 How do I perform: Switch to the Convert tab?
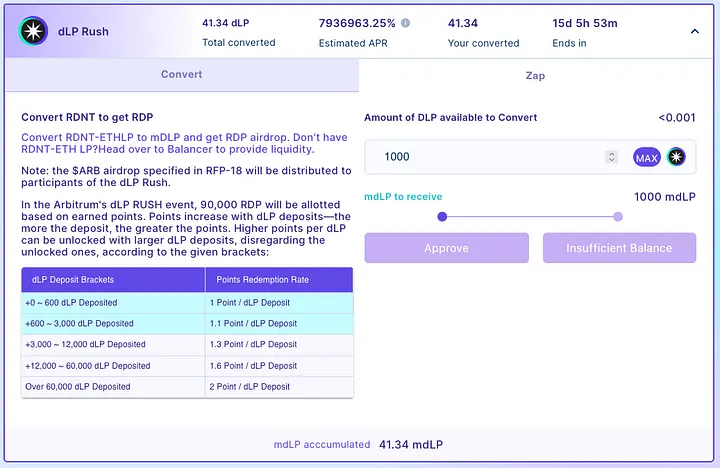click(182, 74)
